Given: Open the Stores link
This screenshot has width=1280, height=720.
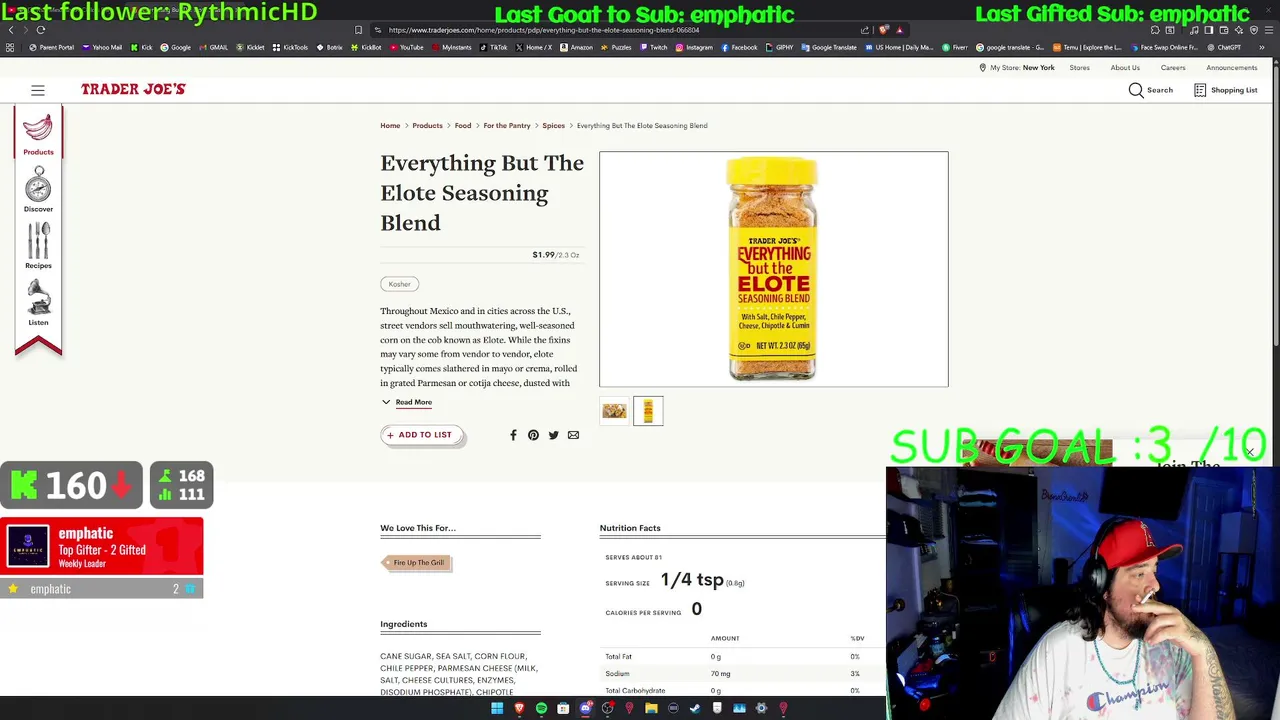Looking at the screenshot, I should click(1079, 68).
